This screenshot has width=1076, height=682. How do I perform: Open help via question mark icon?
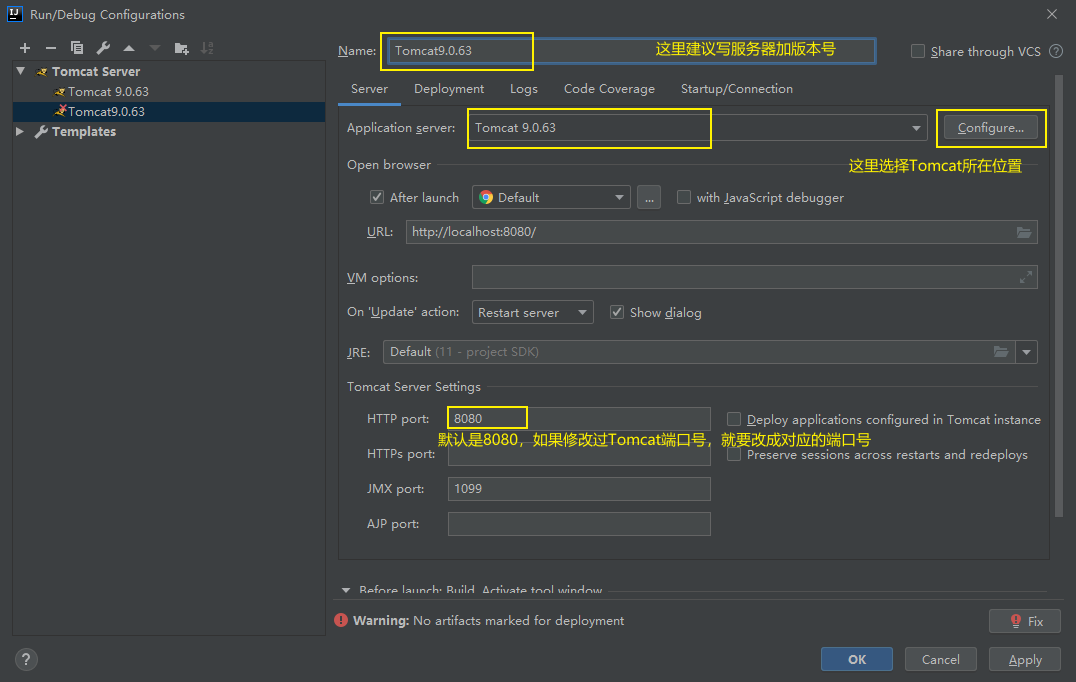25,659
